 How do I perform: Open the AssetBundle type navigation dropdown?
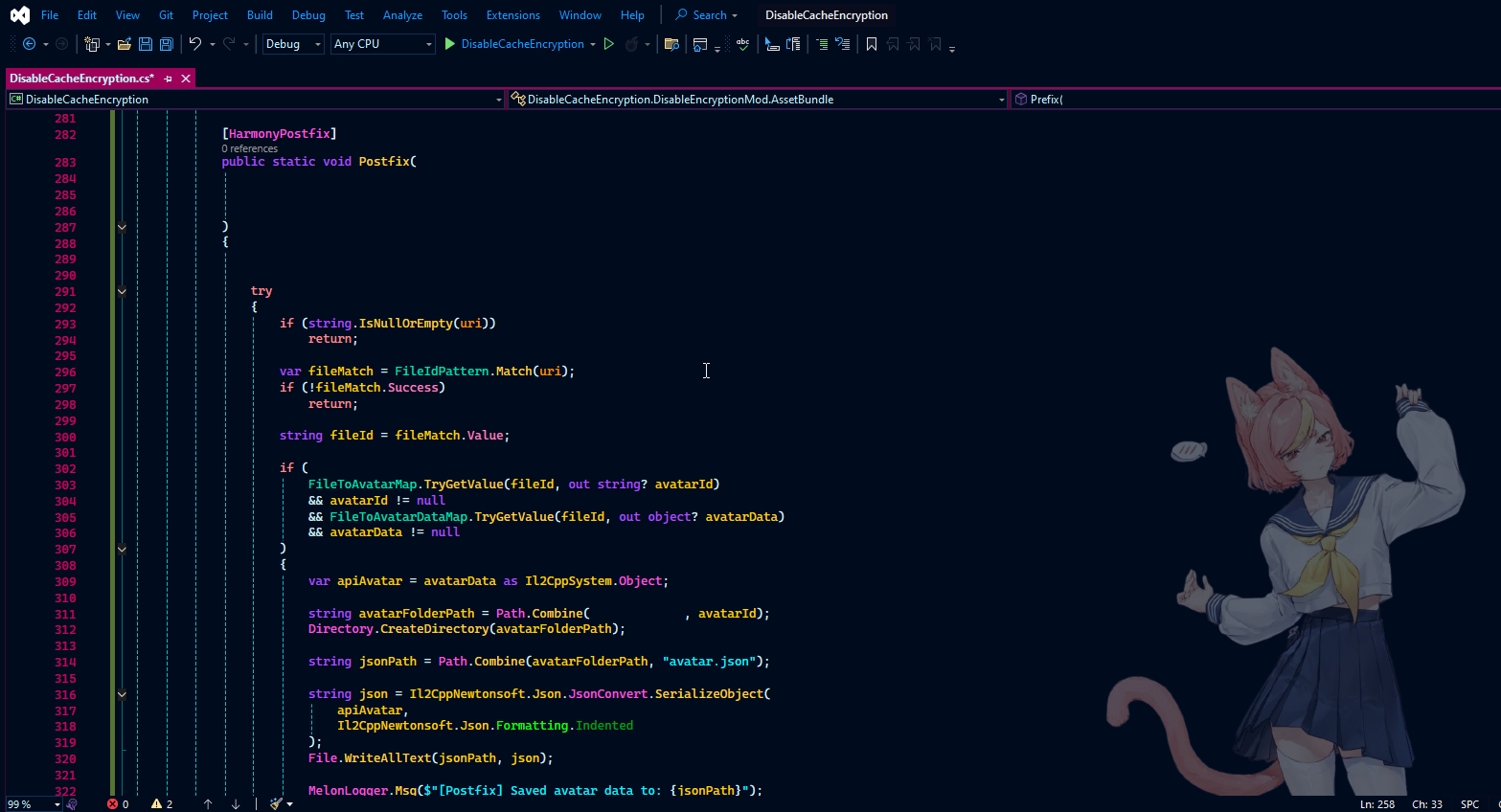[x=758, y=100]
